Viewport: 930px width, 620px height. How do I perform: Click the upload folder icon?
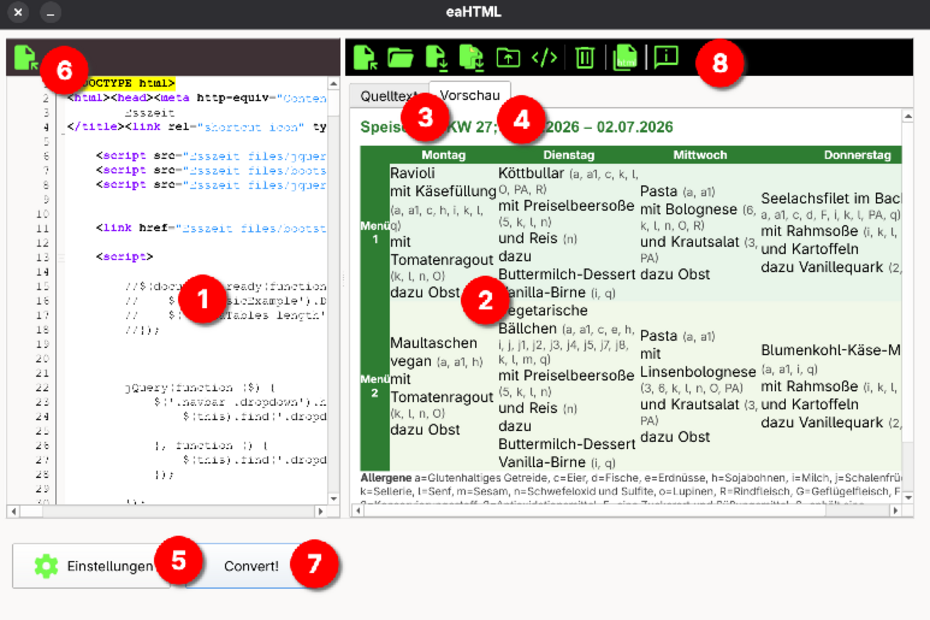tap(508, 58)
